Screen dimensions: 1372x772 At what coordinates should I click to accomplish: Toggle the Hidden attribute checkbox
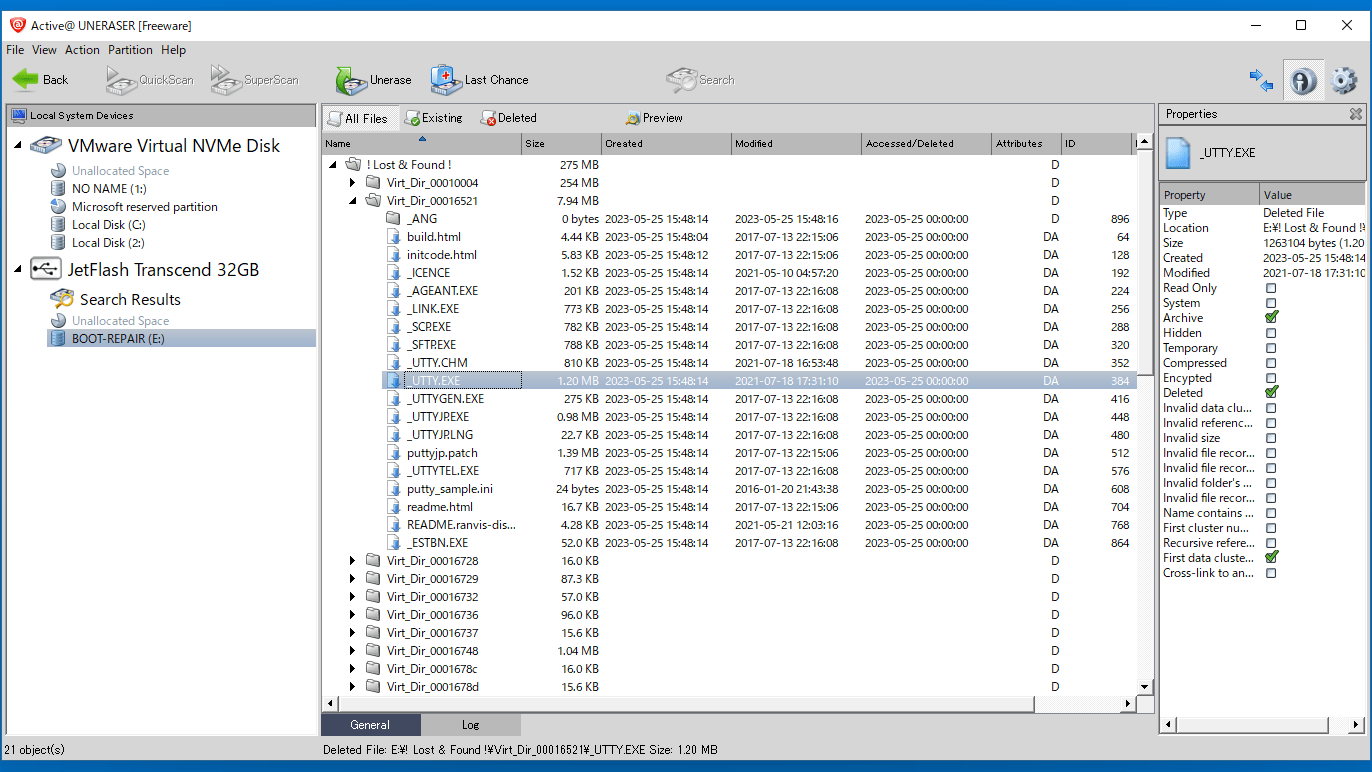(1271, 333)
